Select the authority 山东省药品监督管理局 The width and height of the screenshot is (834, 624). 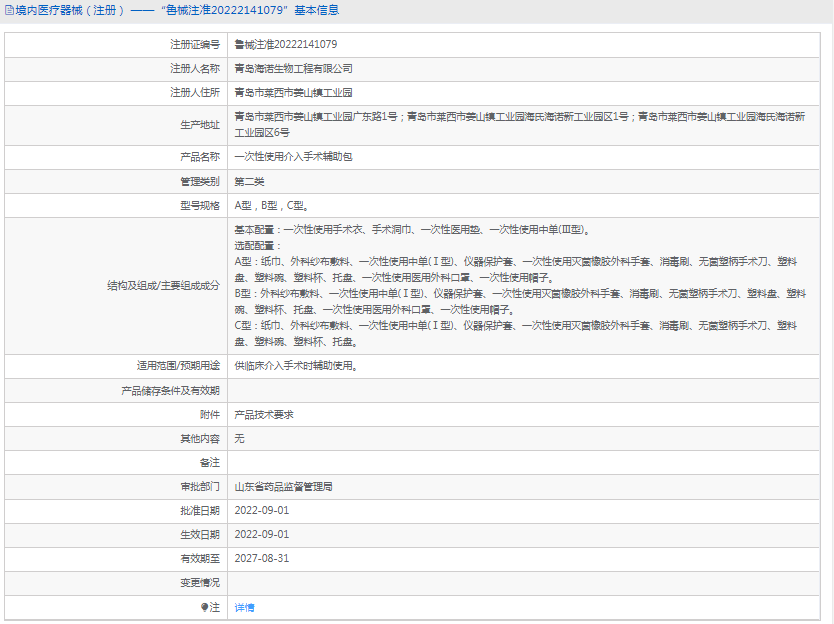(x=283, y=487)
